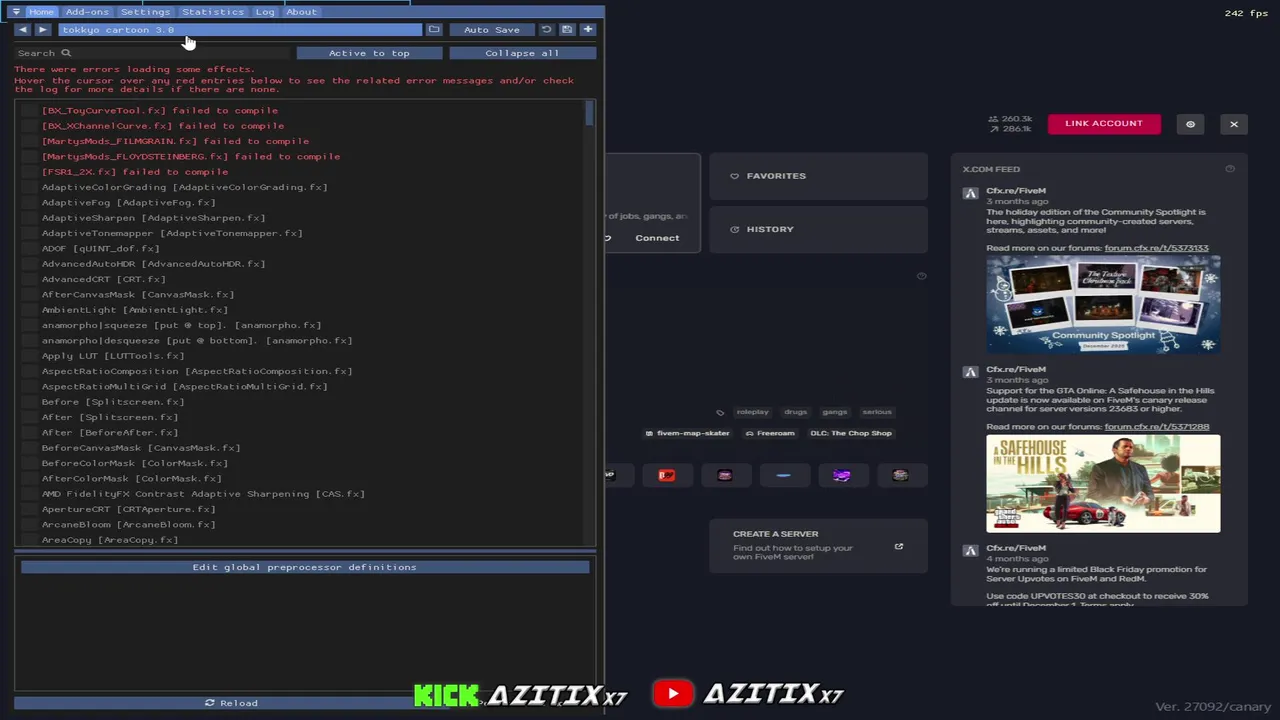Open Safehouse in the Hills thumbnail
The height and width of the screenshot is (720, 1280).
click(x=1103, y=483)
